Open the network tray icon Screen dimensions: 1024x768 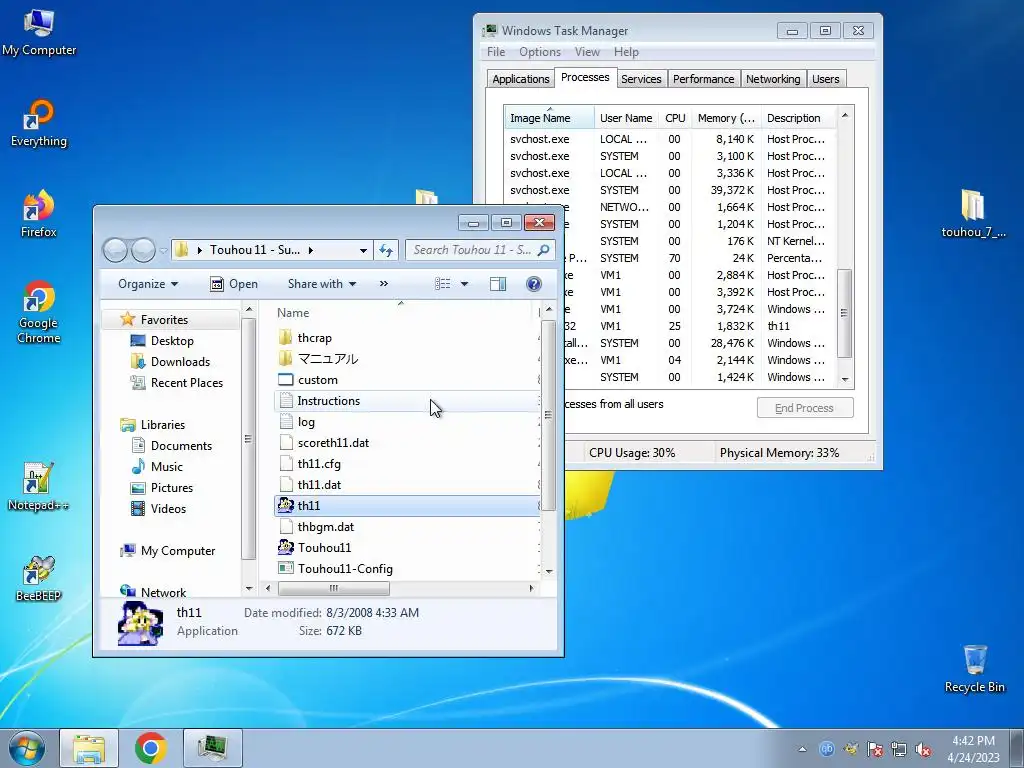click(899, 749)
